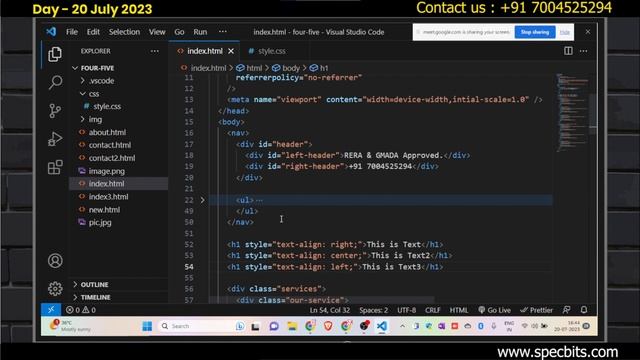Click the remote window icon in status bar
This screenshot has height=360, width=640.
click(x=51, y=310)
